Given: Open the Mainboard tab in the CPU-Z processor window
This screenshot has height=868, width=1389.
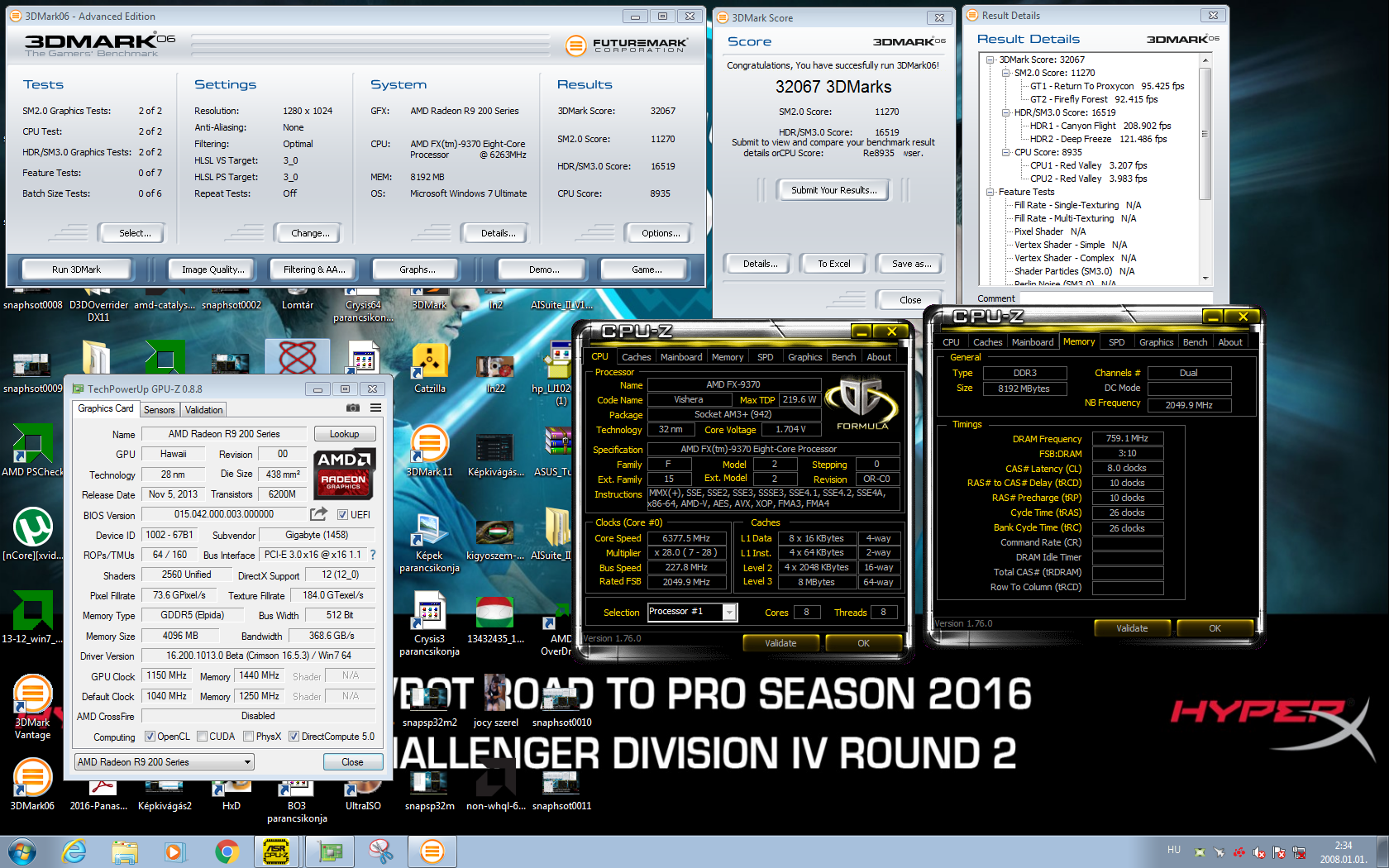Looking at the screenshot, I should (681, 357).
